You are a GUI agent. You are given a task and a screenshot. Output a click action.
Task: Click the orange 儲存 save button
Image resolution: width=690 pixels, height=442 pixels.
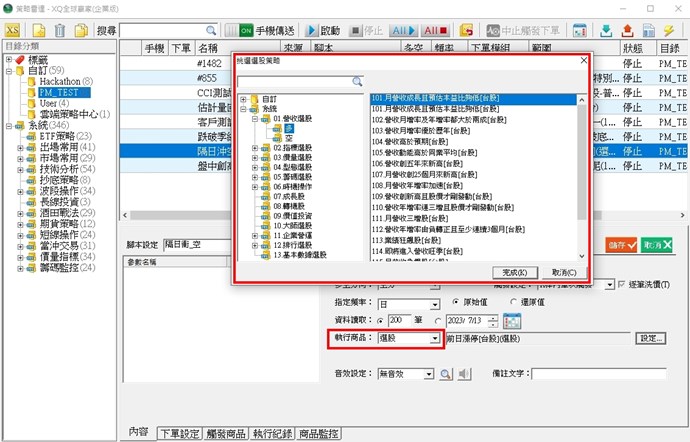pyautogui.click(x=621, y=245)
